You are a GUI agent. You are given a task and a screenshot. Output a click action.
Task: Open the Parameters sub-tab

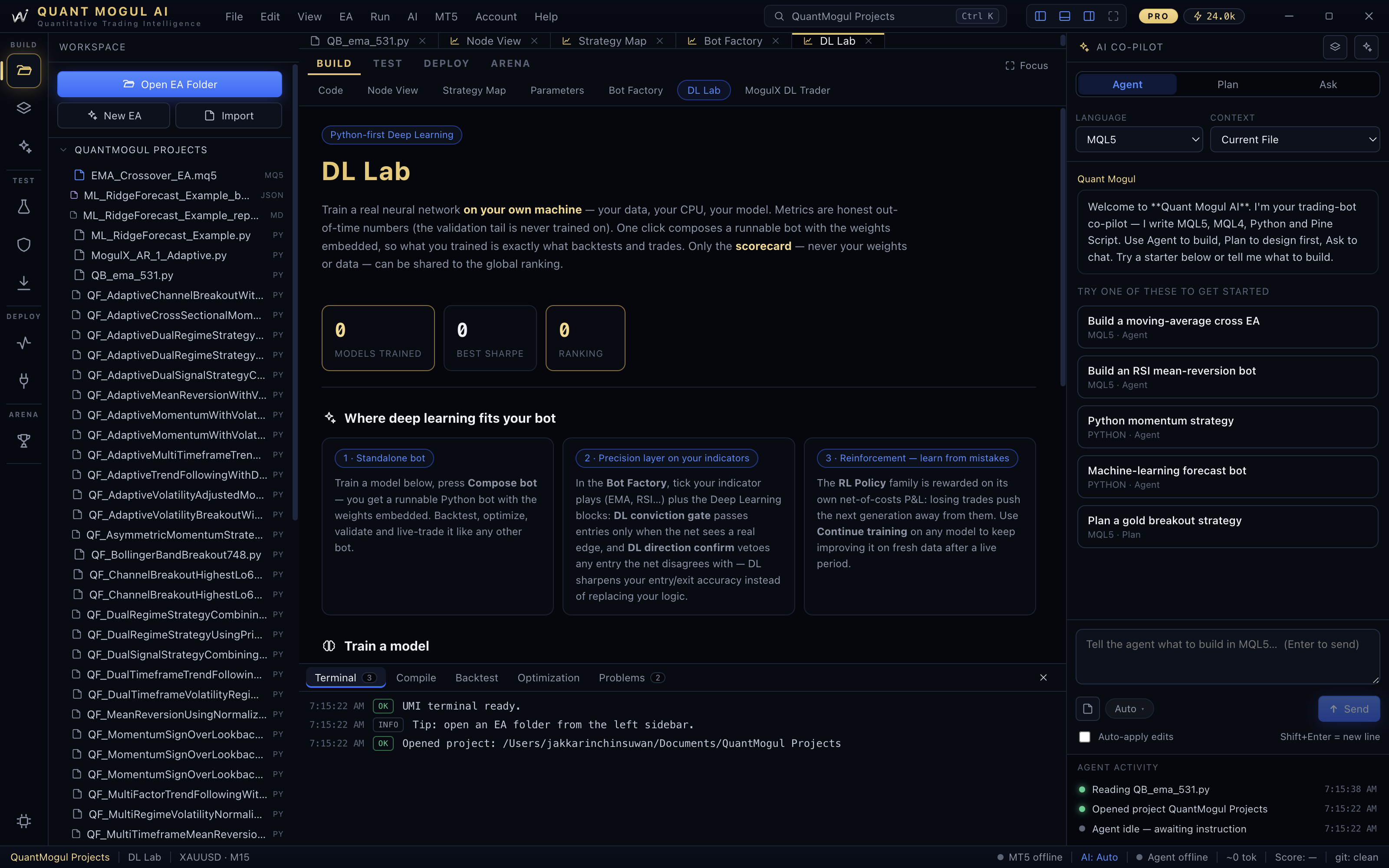click(557, 90)
